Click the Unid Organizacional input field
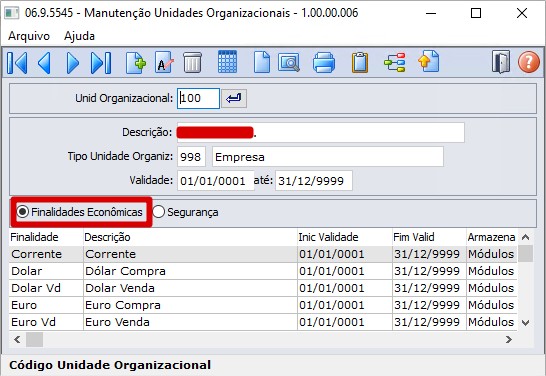This screenshot has width=546, height=376. point(198,99)
